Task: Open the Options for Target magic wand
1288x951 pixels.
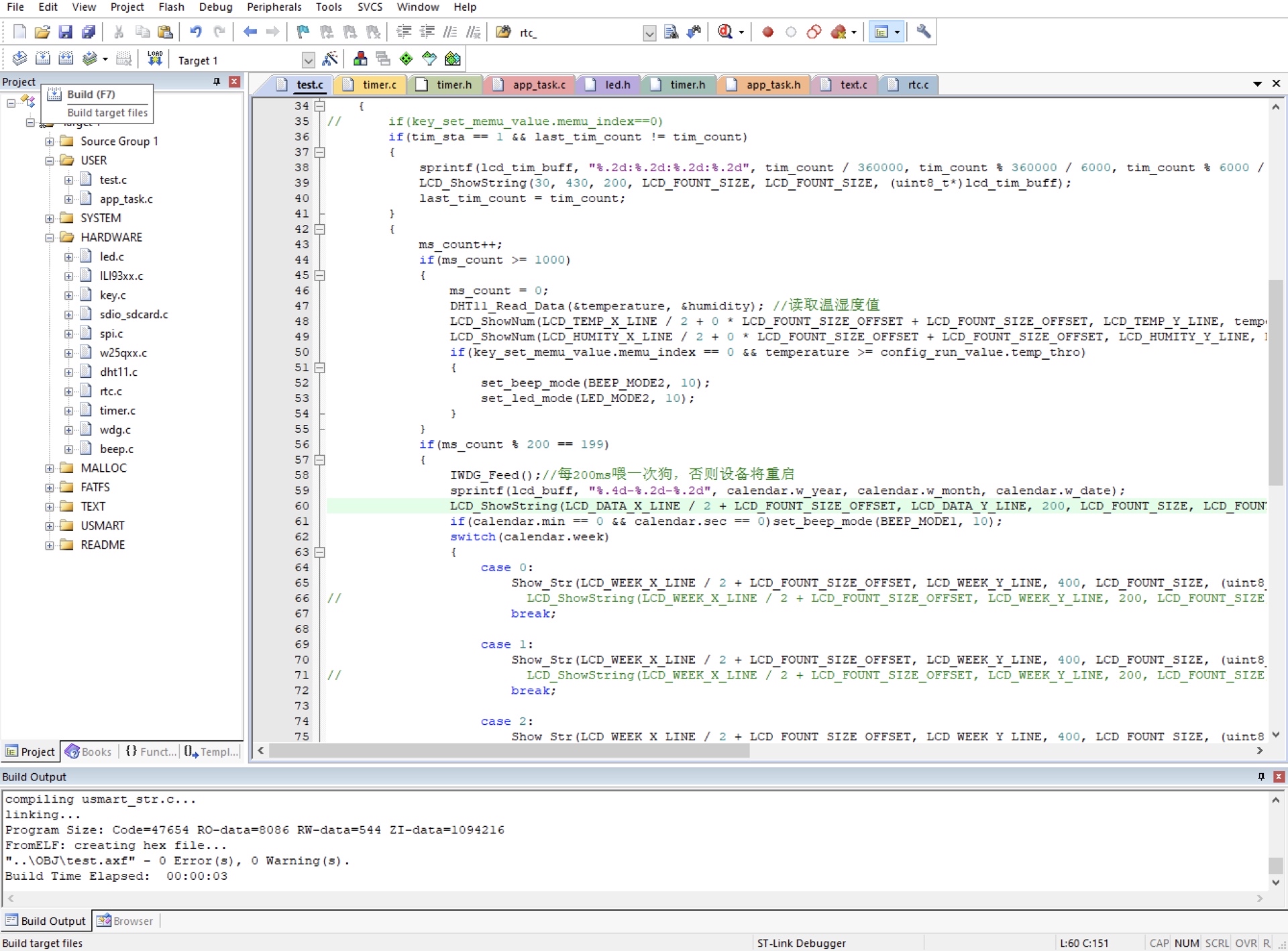Action: pyautogui.click(x=329, y=59)
